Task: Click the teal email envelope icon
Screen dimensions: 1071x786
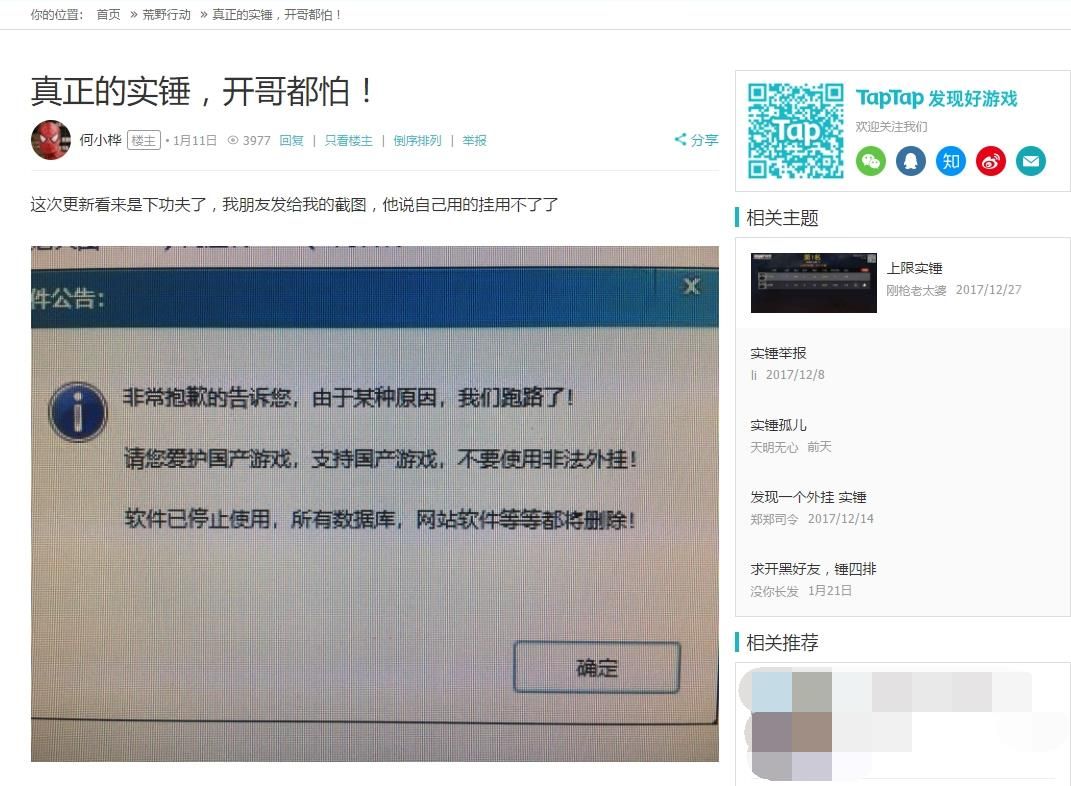Action: (x=1031, y=161)
